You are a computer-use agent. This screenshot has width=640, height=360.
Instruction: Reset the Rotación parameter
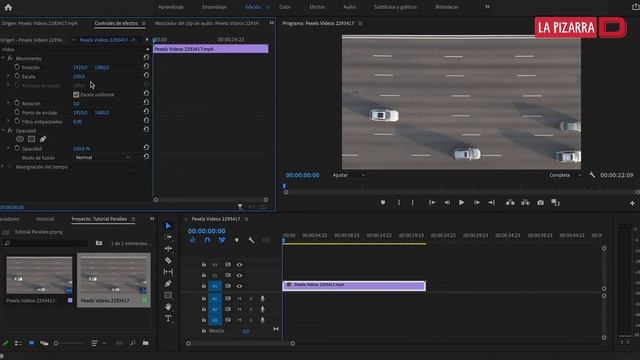146,102
